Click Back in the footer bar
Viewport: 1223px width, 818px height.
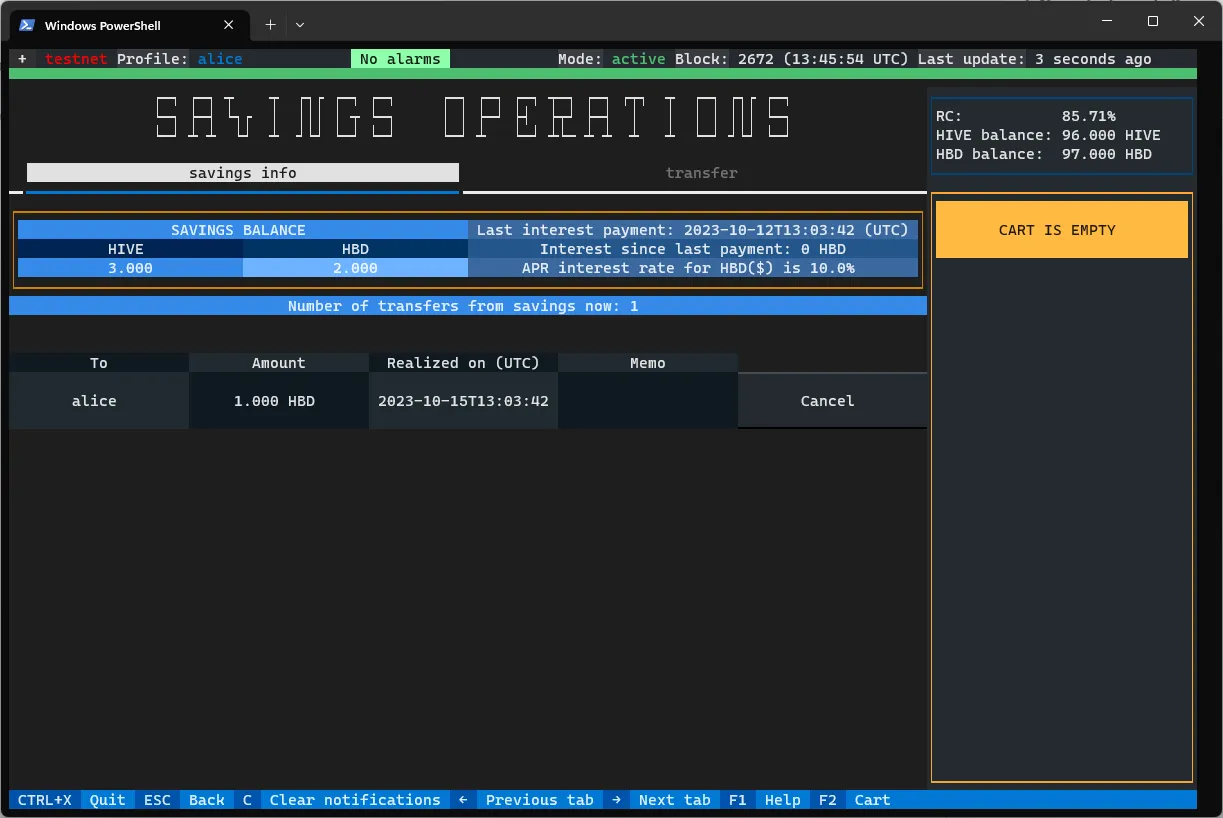coord(207,800)
